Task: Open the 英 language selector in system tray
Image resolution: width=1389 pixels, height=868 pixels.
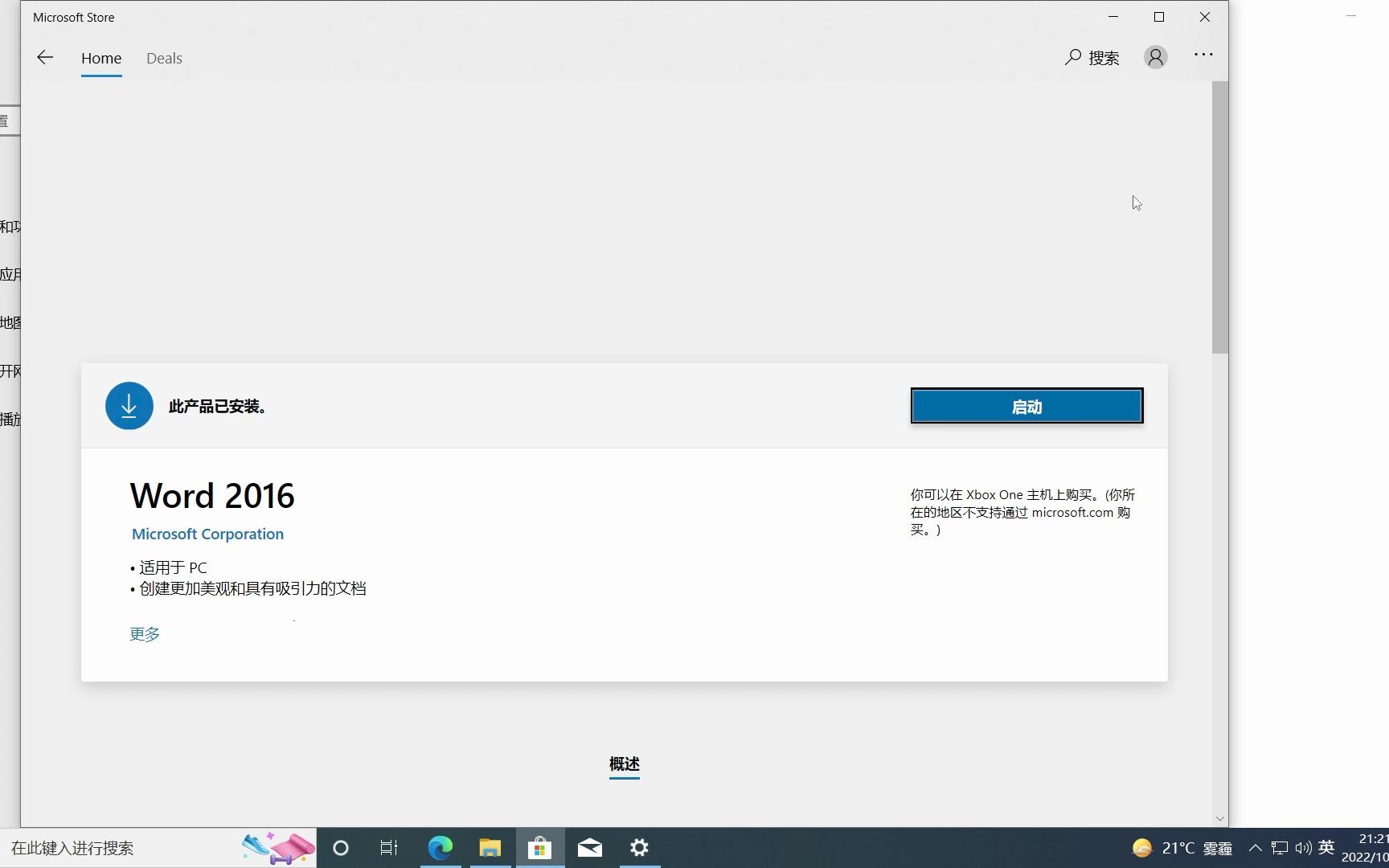Action: tap(1326, 847)
